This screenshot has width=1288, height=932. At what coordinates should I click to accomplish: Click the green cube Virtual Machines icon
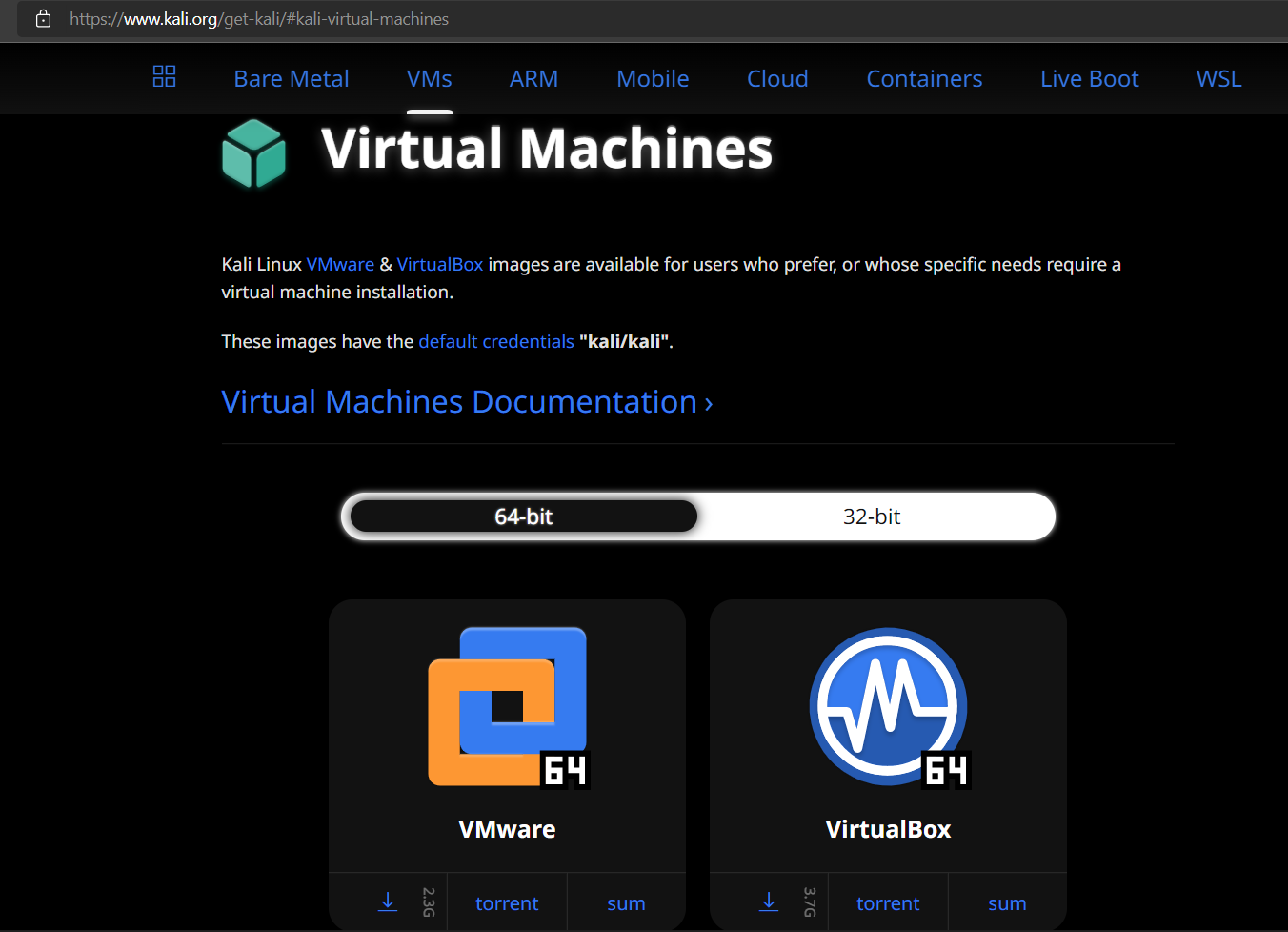(x=253, y=152)
